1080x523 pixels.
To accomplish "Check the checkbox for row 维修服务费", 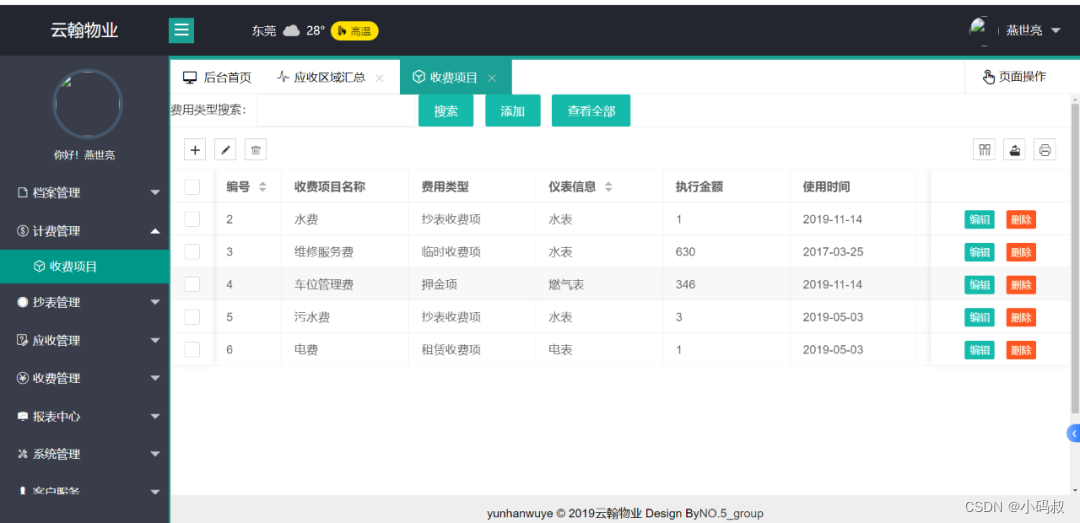I will 192,252.
